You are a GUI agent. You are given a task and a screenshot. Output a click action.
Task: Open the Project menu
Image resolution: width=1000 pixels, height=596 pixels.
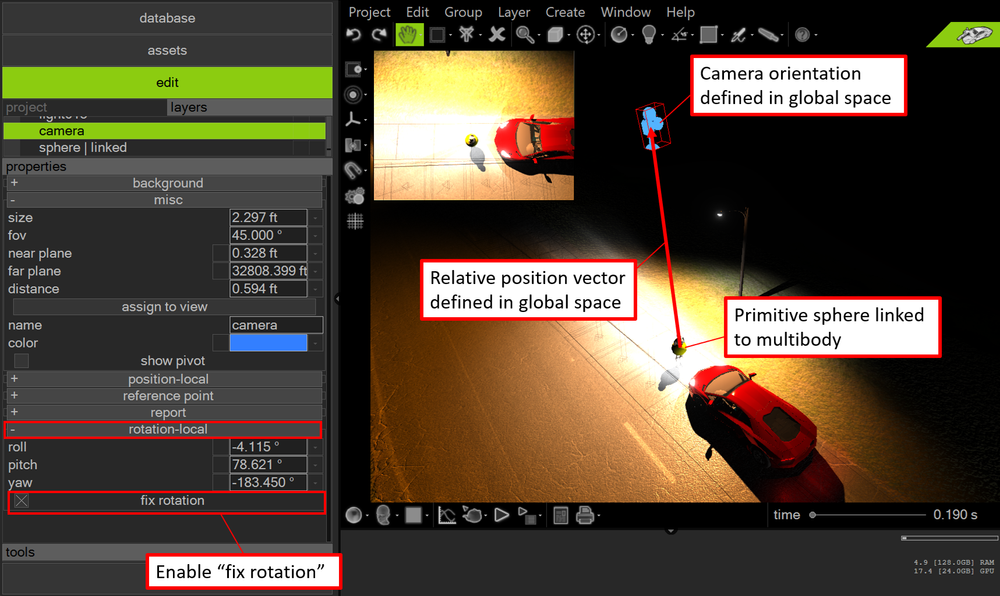click(x=369, y=12)
